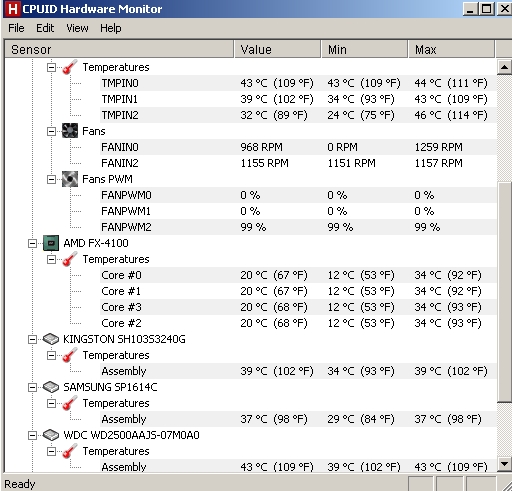512x491 pixels.
Task: Select the FANPWM0 row
Action: coord(298,195)
